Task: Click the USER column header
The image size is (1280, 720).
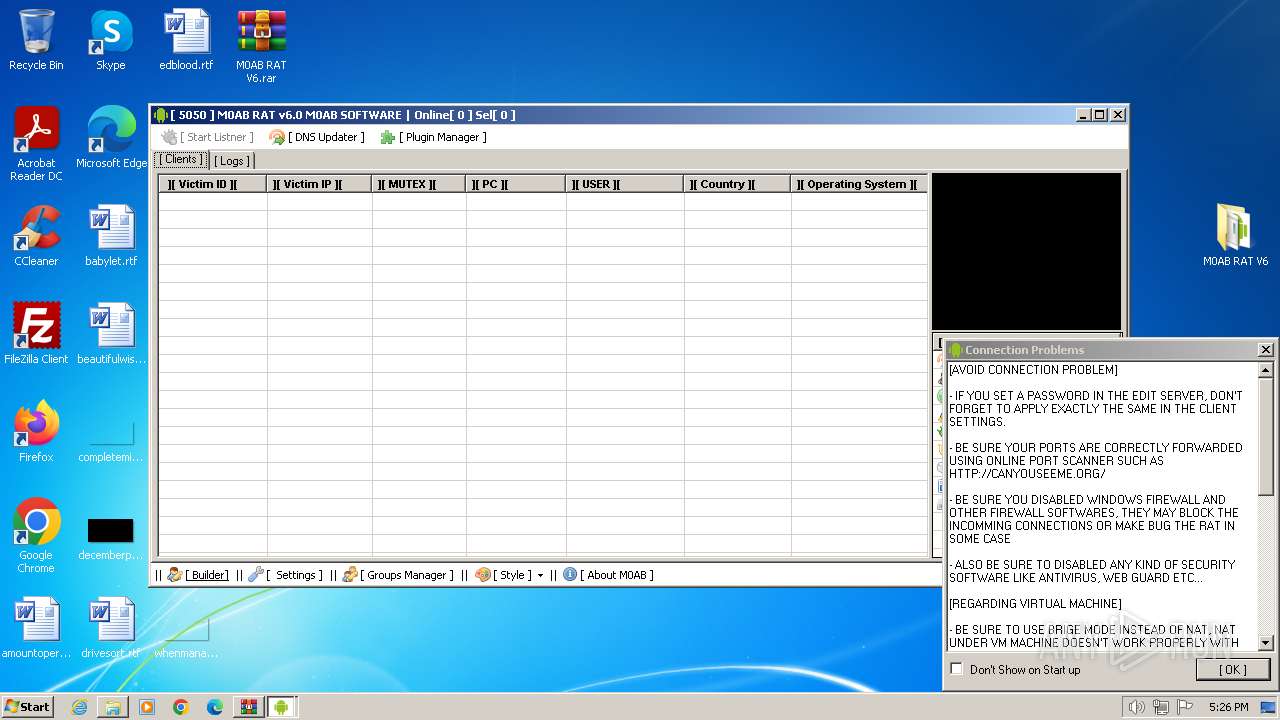Action: pyautogui.click(x=624, y=184)
